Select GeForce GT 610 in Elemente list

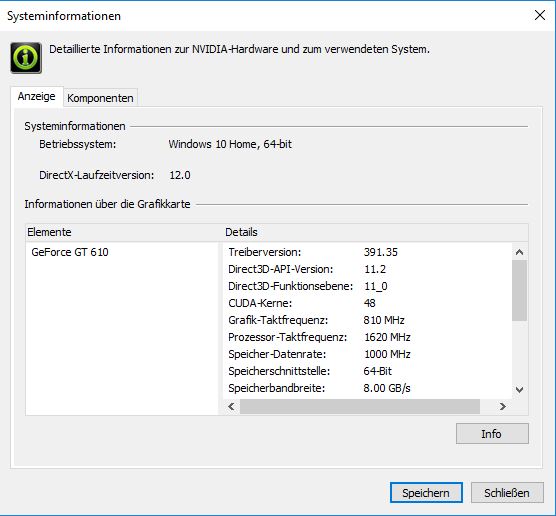click(70, 252)
